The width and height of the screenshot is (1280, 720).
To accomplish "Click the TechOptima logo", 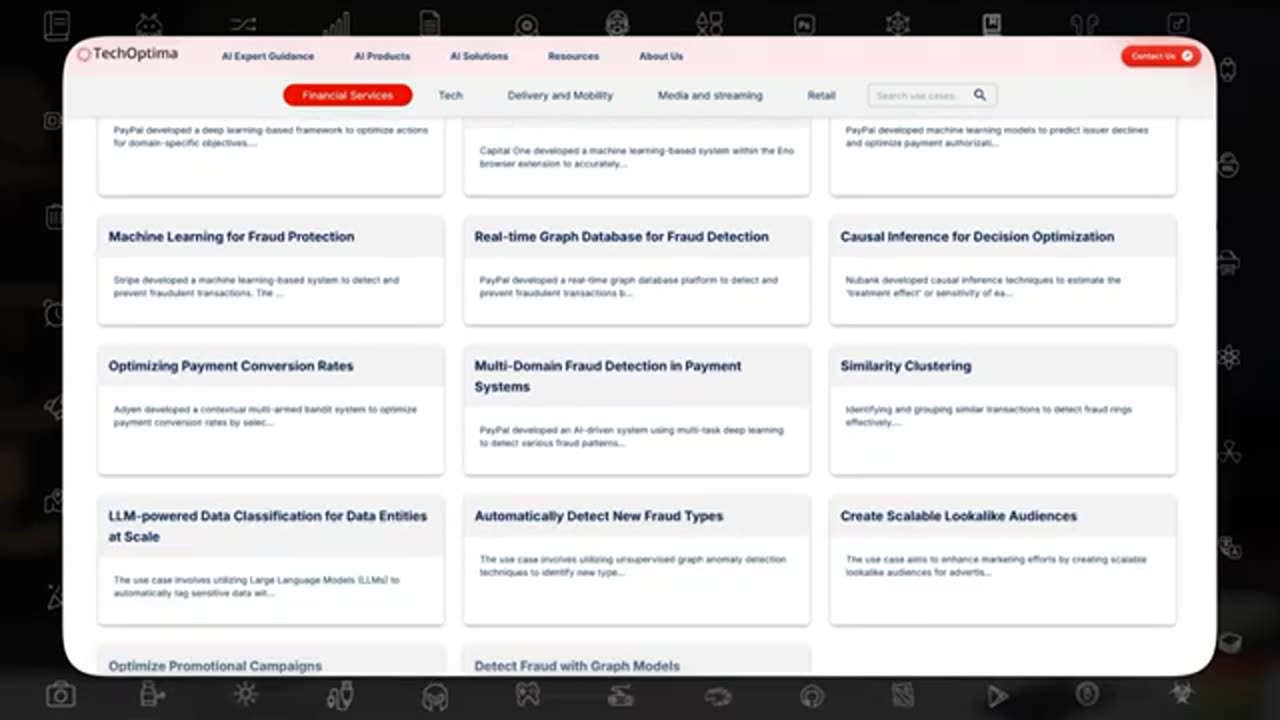I will coord(128,54).
